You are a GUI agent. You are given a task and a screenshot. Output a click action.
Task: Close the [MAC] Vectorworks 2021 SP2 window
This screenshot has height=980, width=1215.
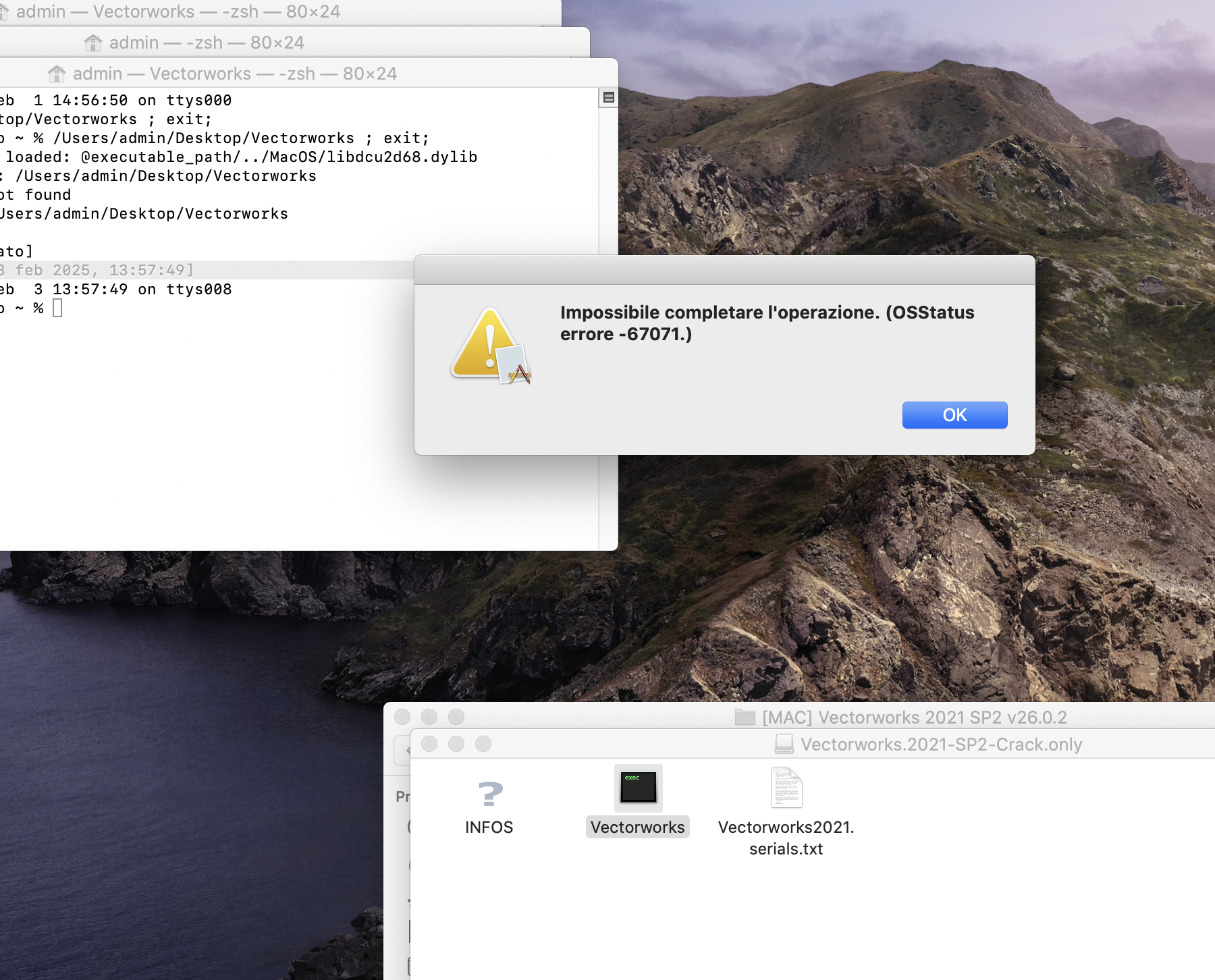[402, 717]
